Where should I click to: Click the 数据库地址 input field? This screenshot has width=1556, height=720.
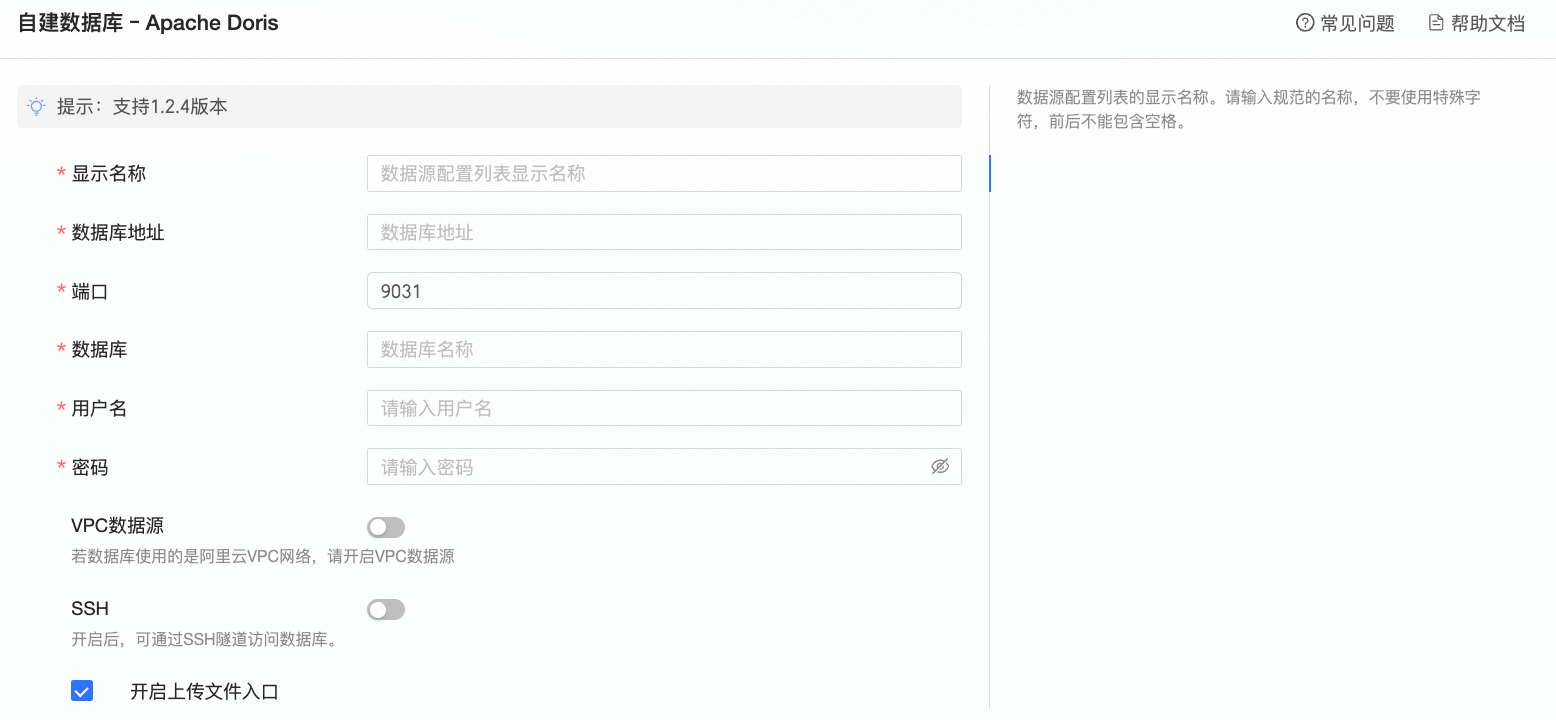(x=664, y=232)
